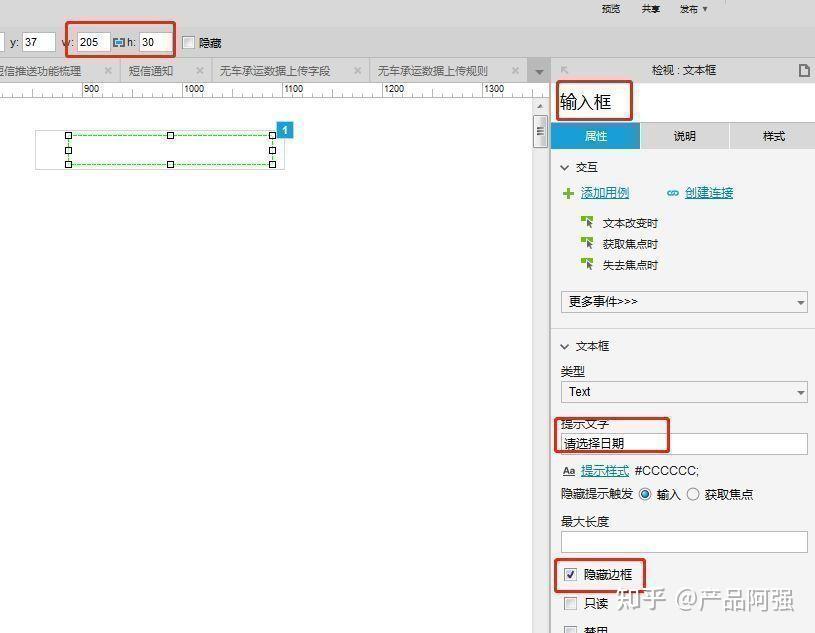Select the 获取焦点 radio button
This screenshot has width=815, height=633.
tap(693, 494)
